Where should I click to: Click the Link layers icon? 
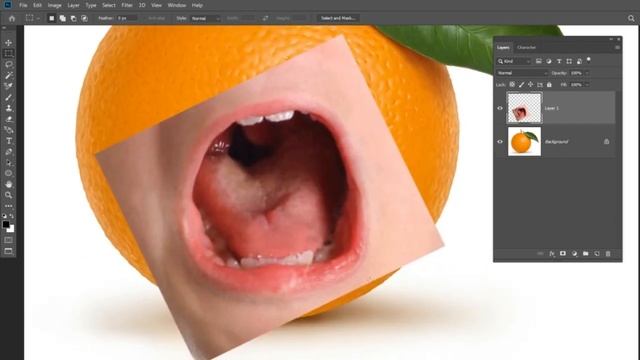pyautogui.click(x=540, y=253)
